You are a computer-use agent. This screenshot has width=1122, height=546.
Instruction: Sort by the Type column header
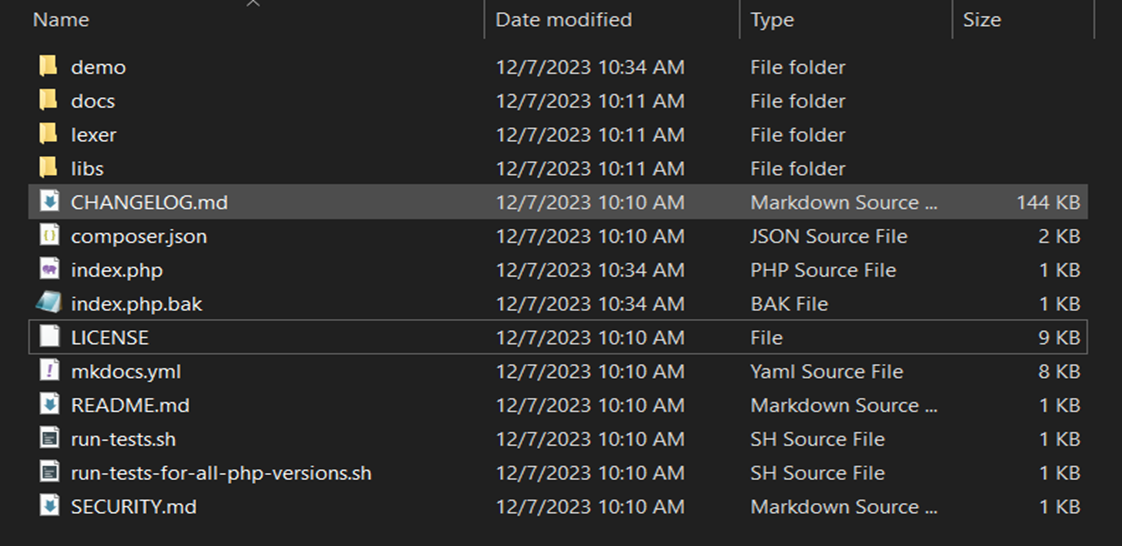tap(772, 20)
